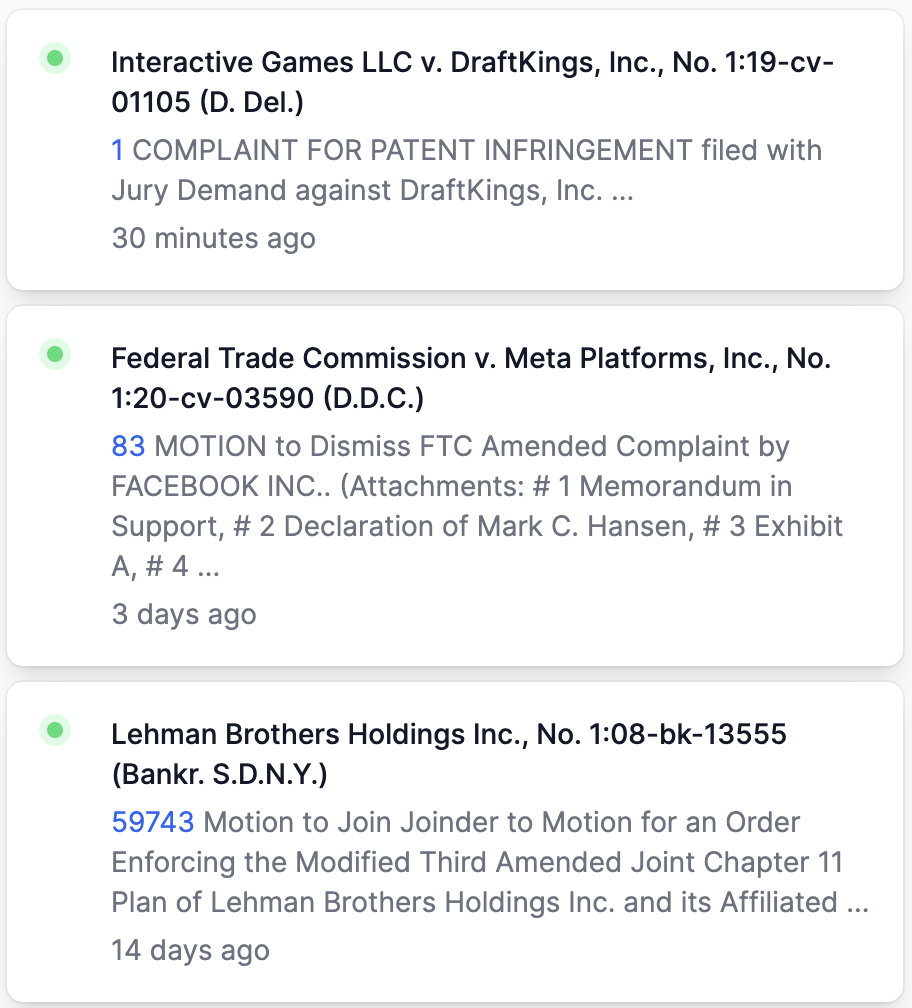Click the '01105 (D. Del.)' court line

[208, 102]
